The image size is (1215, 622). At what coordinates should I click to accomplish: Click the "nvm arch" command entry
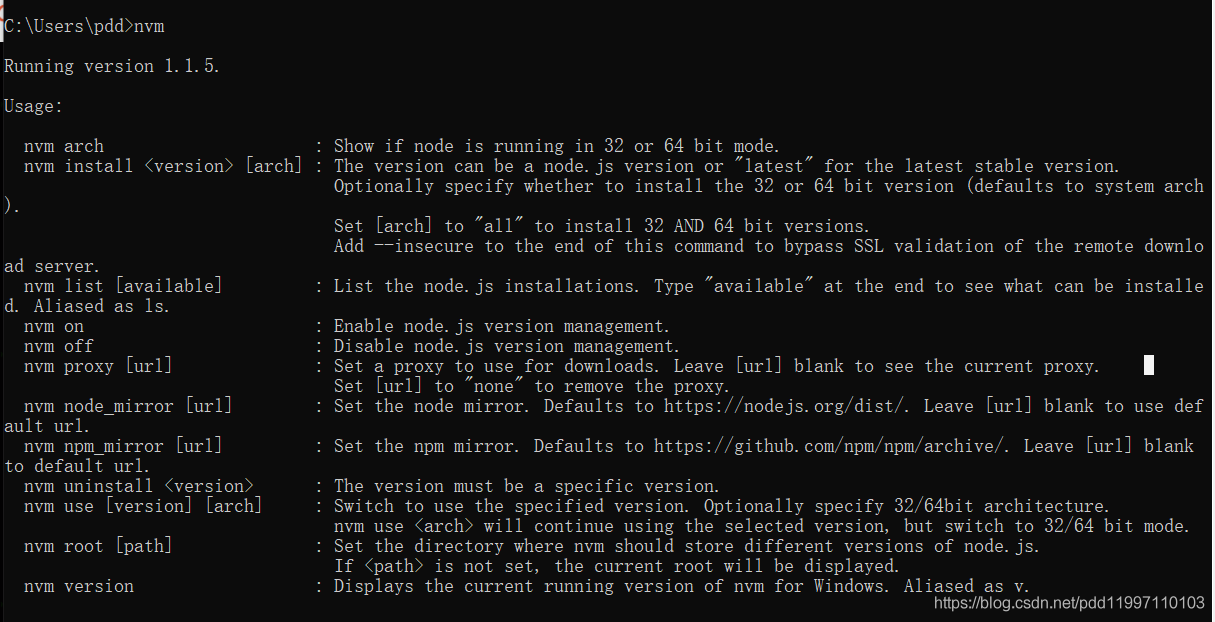pos(64,147)
